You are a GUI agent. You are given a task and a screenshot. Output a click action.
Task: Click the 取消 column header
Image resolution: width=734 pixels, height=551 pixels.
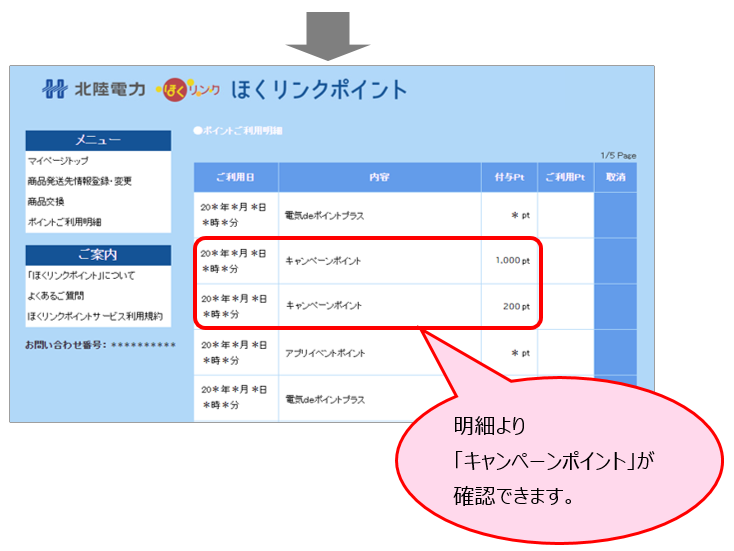(x=615, y=177)
